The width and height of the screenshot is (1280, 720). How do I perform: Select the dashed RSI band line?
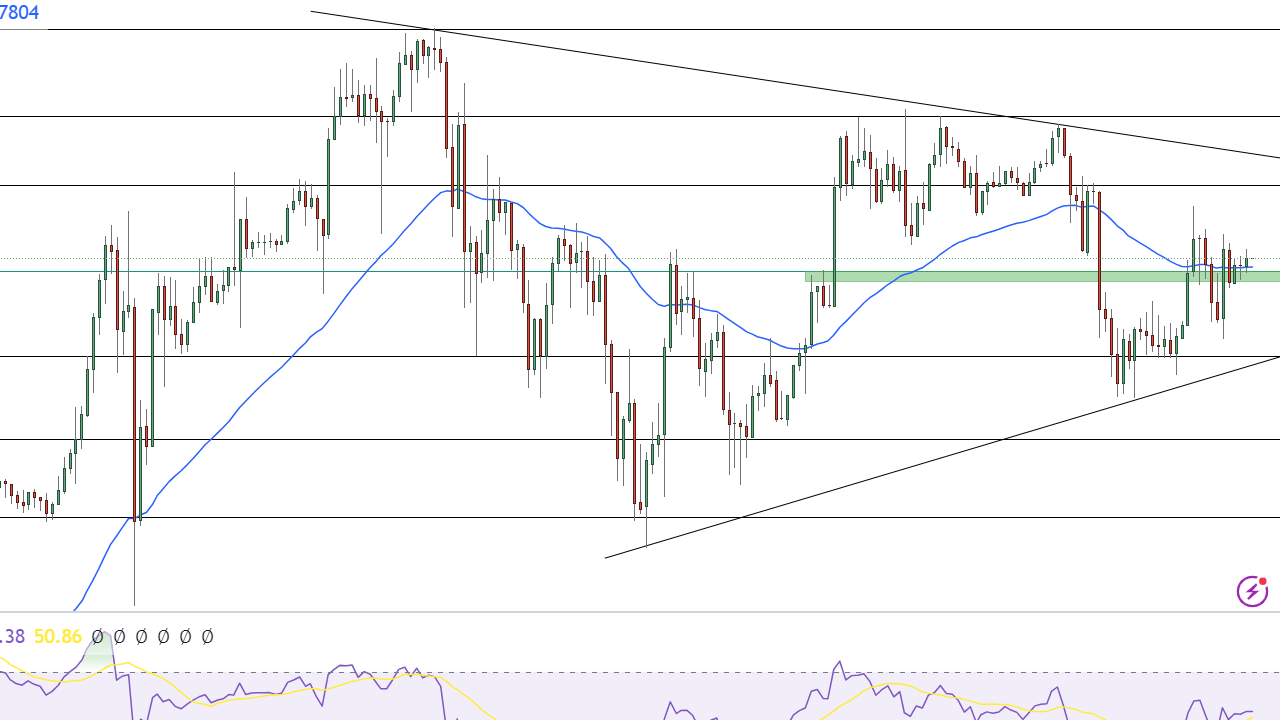pyautogui.click(x=640, y=671)
